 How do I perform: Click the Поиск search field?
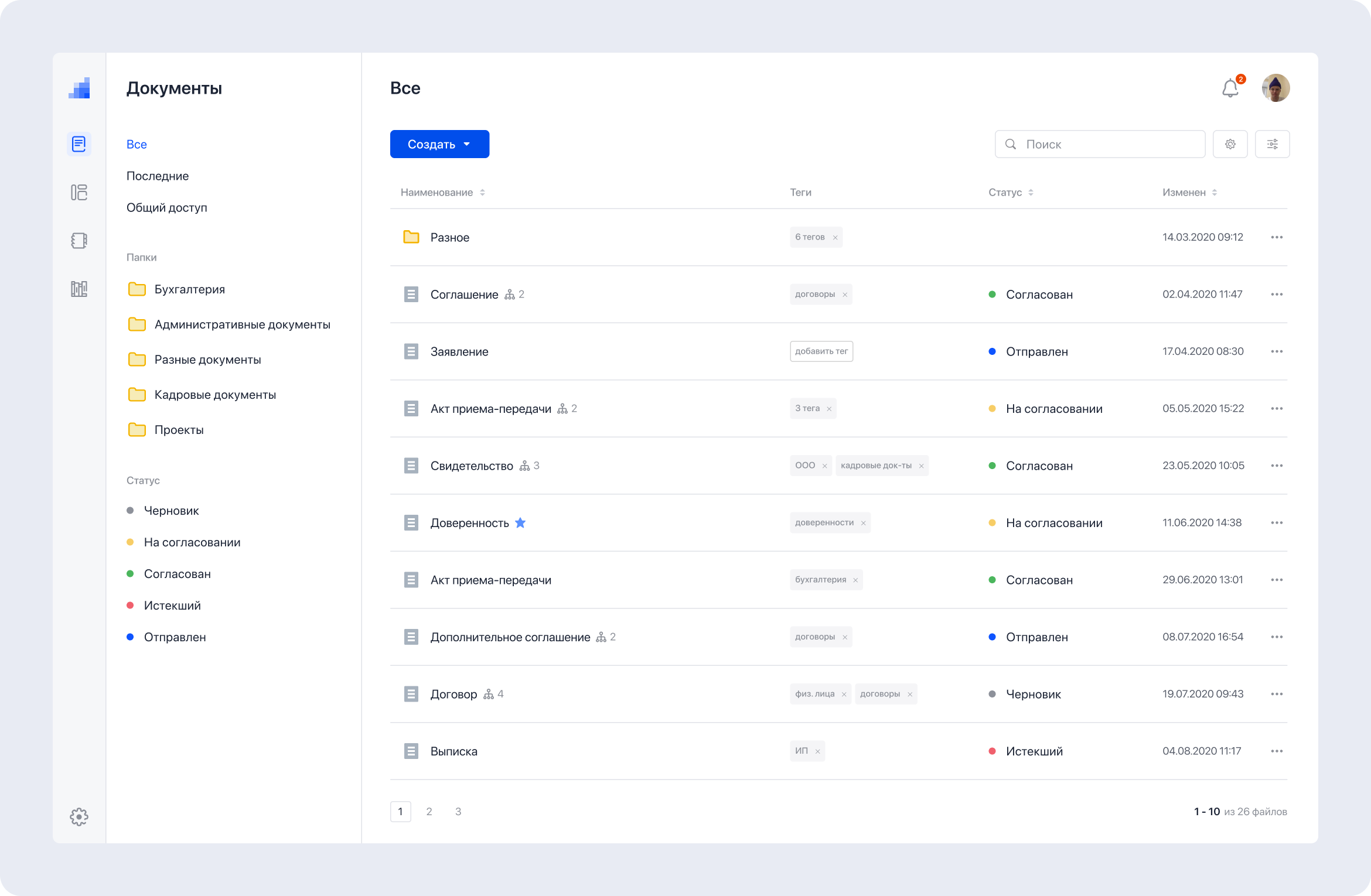pos(1100,144)
